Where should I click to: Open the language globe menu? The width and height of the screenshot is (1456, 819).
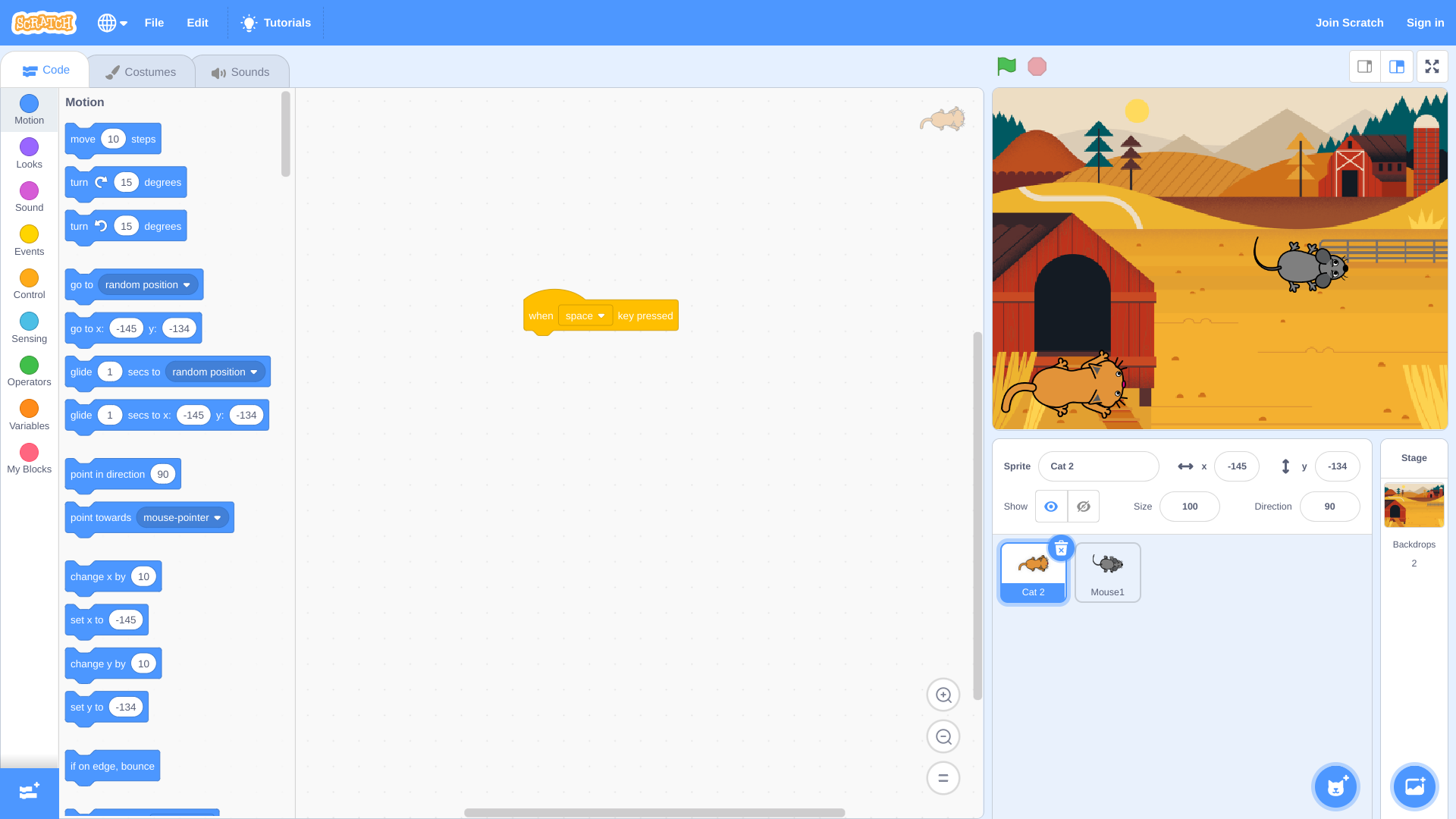pos(112,23)
